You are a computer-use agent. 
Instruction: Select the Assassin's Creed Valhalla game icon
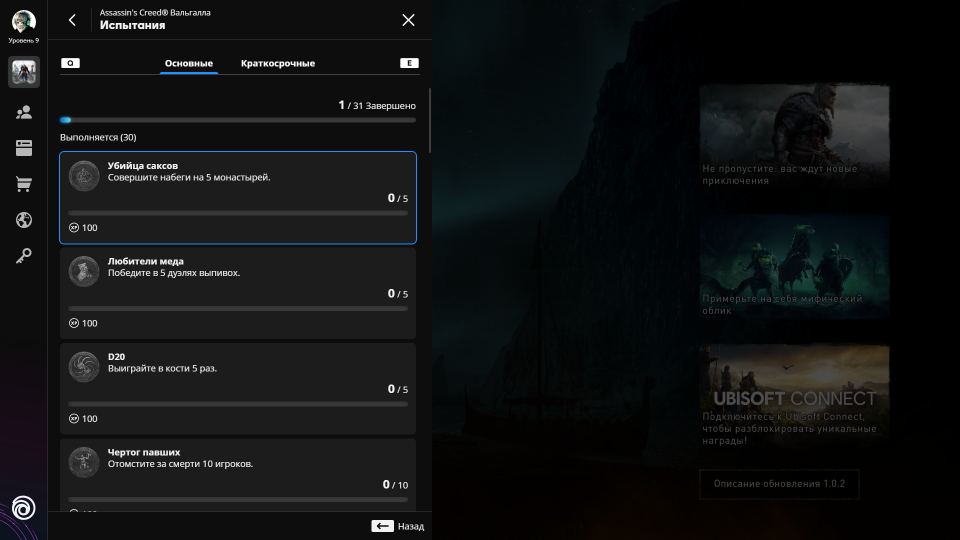(x=24, y=72)
